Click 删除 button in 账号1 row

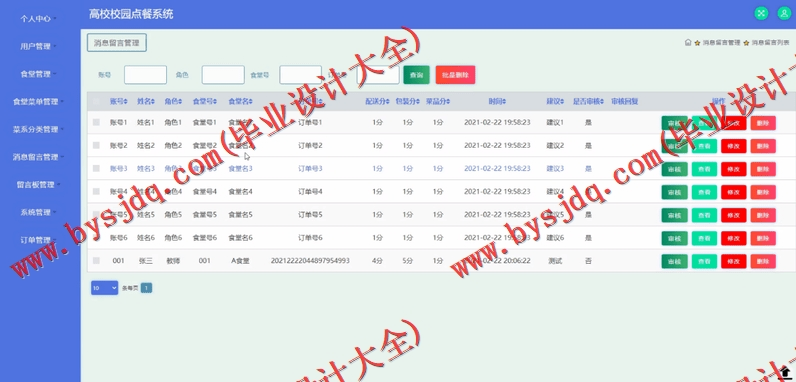(x=763, y=123)
